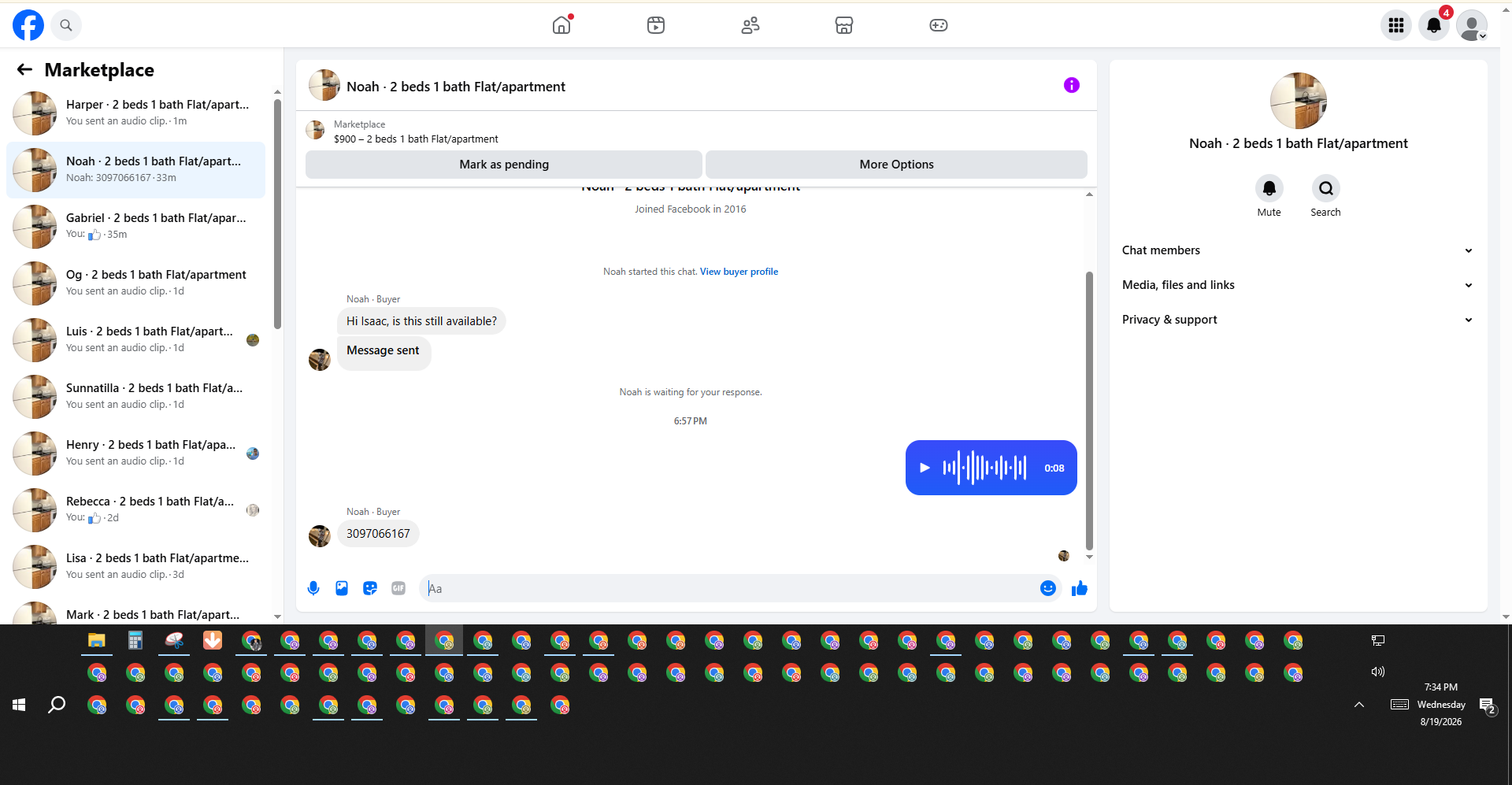Open Og's apartment chat

[136, 283]
